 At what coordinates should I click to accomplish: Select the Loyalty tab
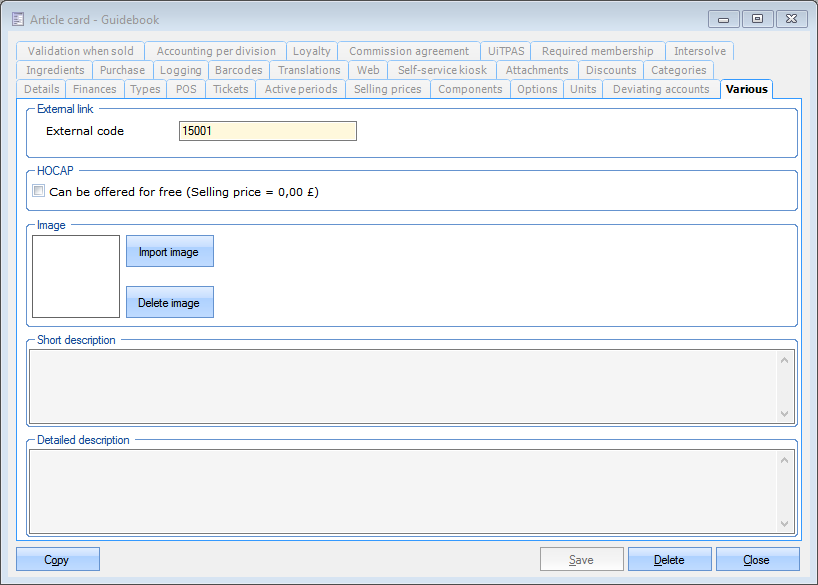[x=312, y=51]
